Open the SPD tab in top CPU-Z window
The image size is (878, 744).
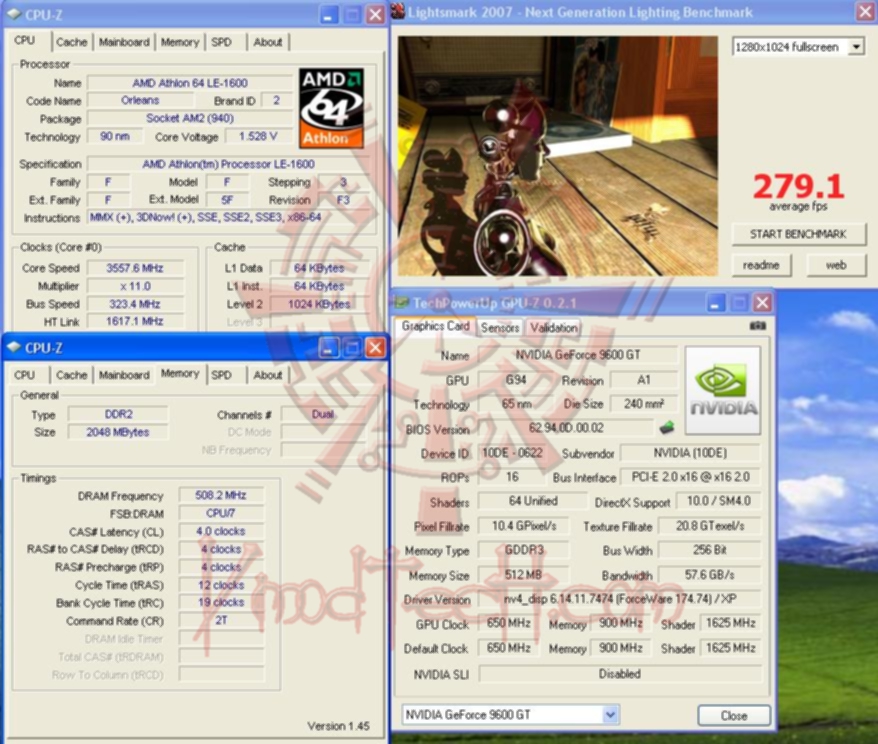tap(222, 42)
